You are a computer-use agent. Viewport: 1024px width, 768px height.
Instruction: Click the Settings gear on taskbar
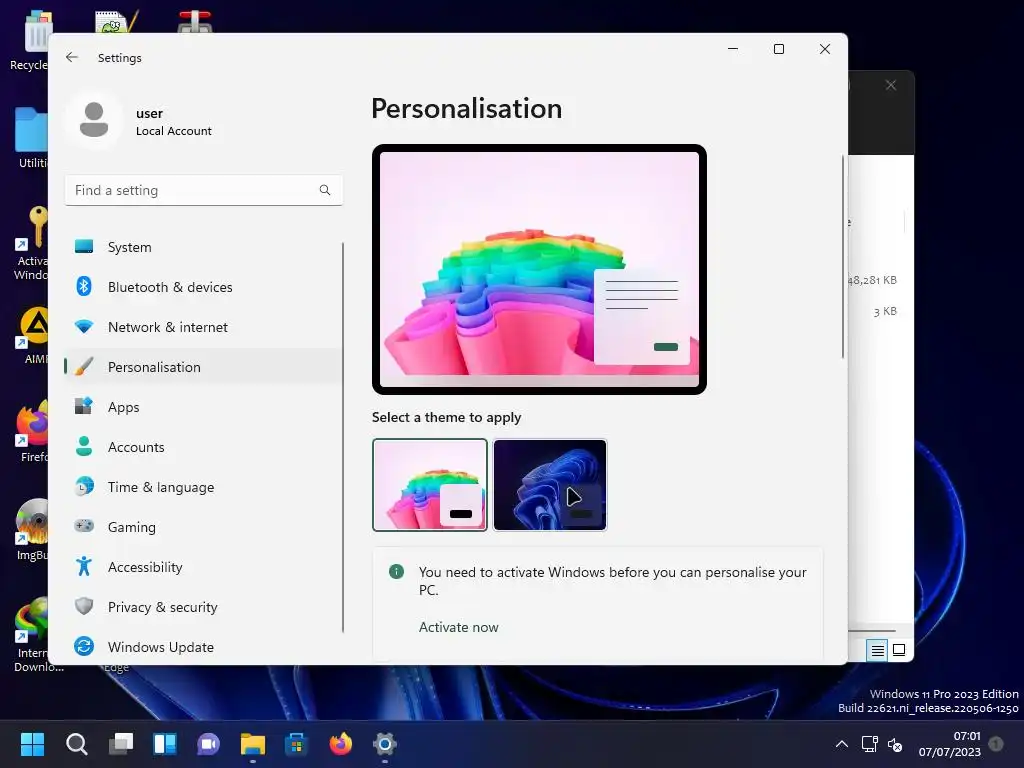(x=385, y=744)
